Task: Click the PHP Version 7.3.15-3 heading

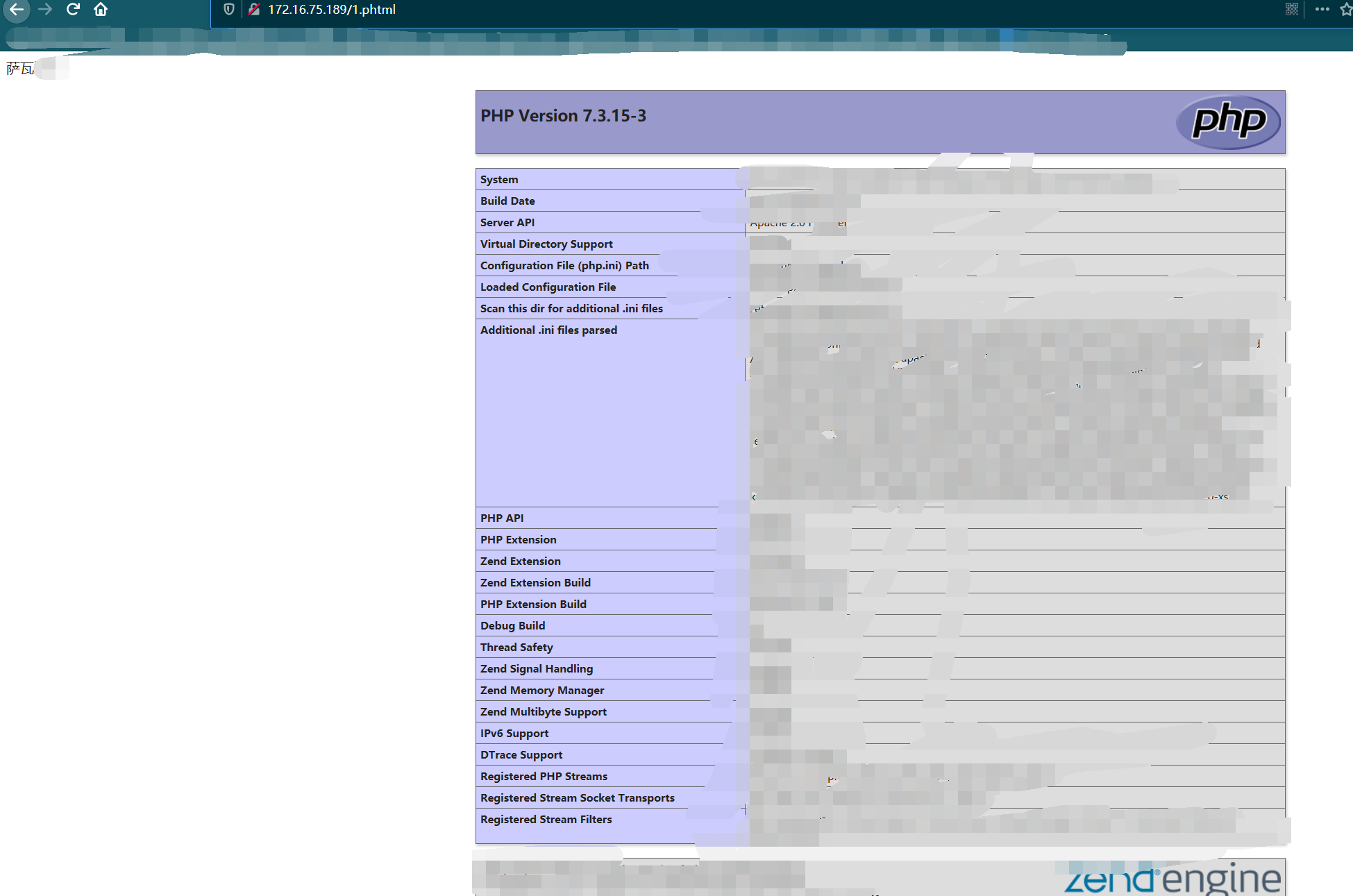Action: (x=563, y=115)
